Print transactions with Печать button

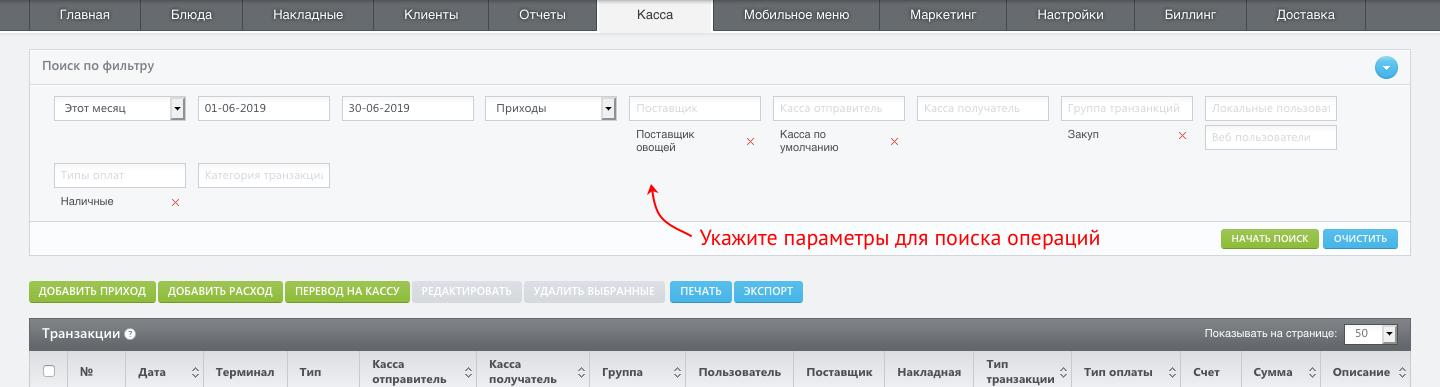[x=701, y=292]
